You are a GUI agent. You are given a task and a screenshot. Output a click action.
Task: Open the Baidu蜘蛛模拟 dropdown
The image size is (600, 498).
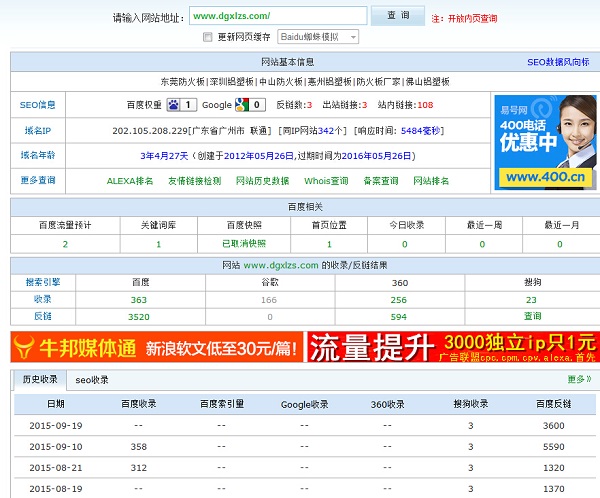pyautogui.click(x=319, y=37)
